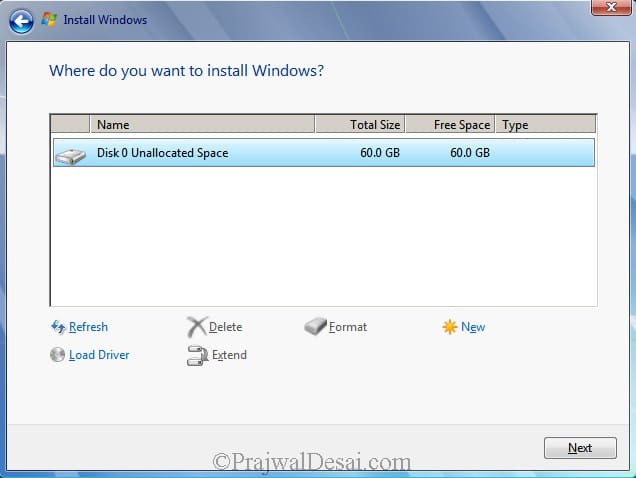Viewport: 636px width, 478px height.
Task: Click the New starburst icon
Action: pos(450,327)
